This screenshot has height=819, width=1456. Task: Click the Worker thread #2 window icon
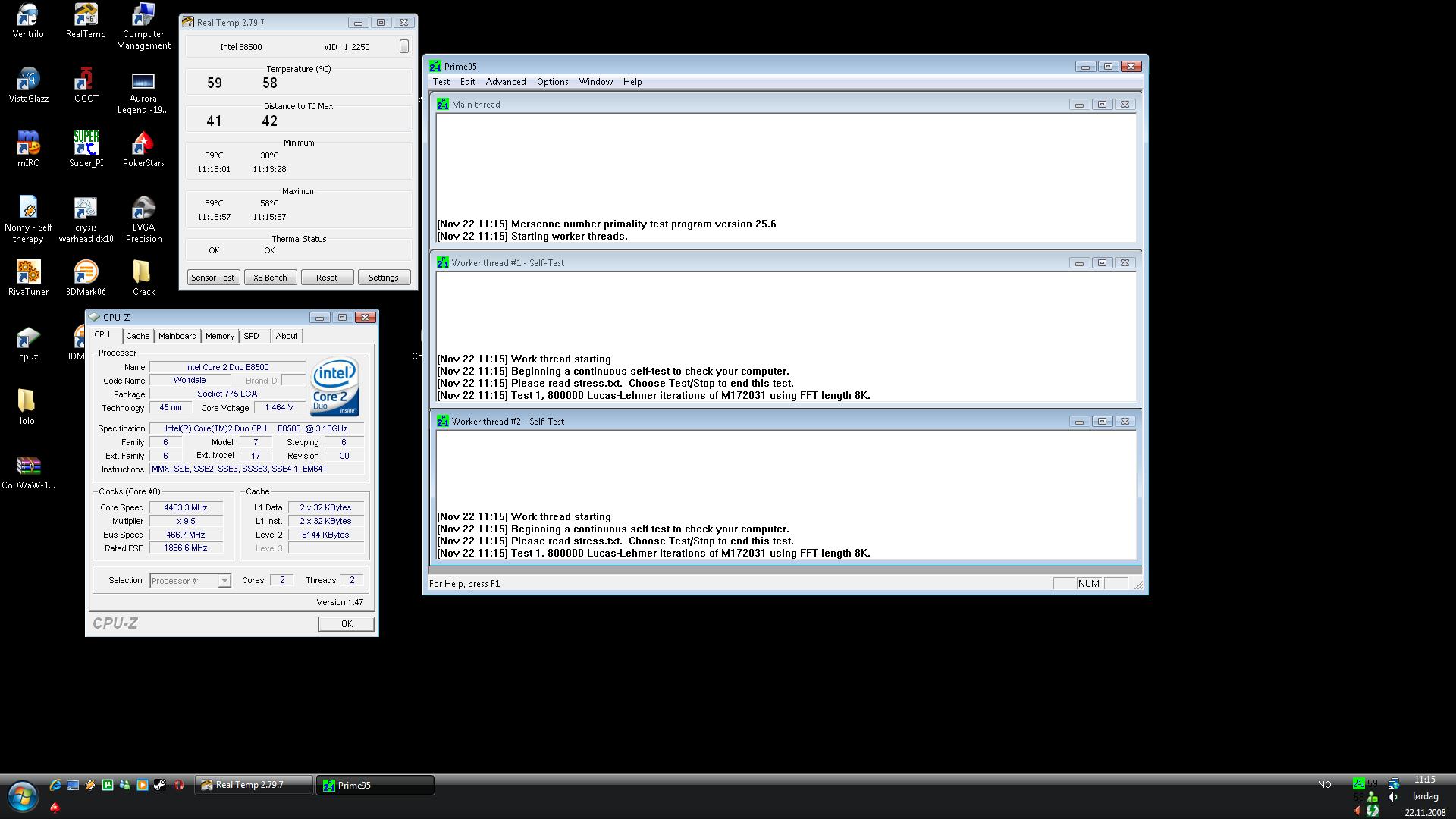(x=442, y=422)
